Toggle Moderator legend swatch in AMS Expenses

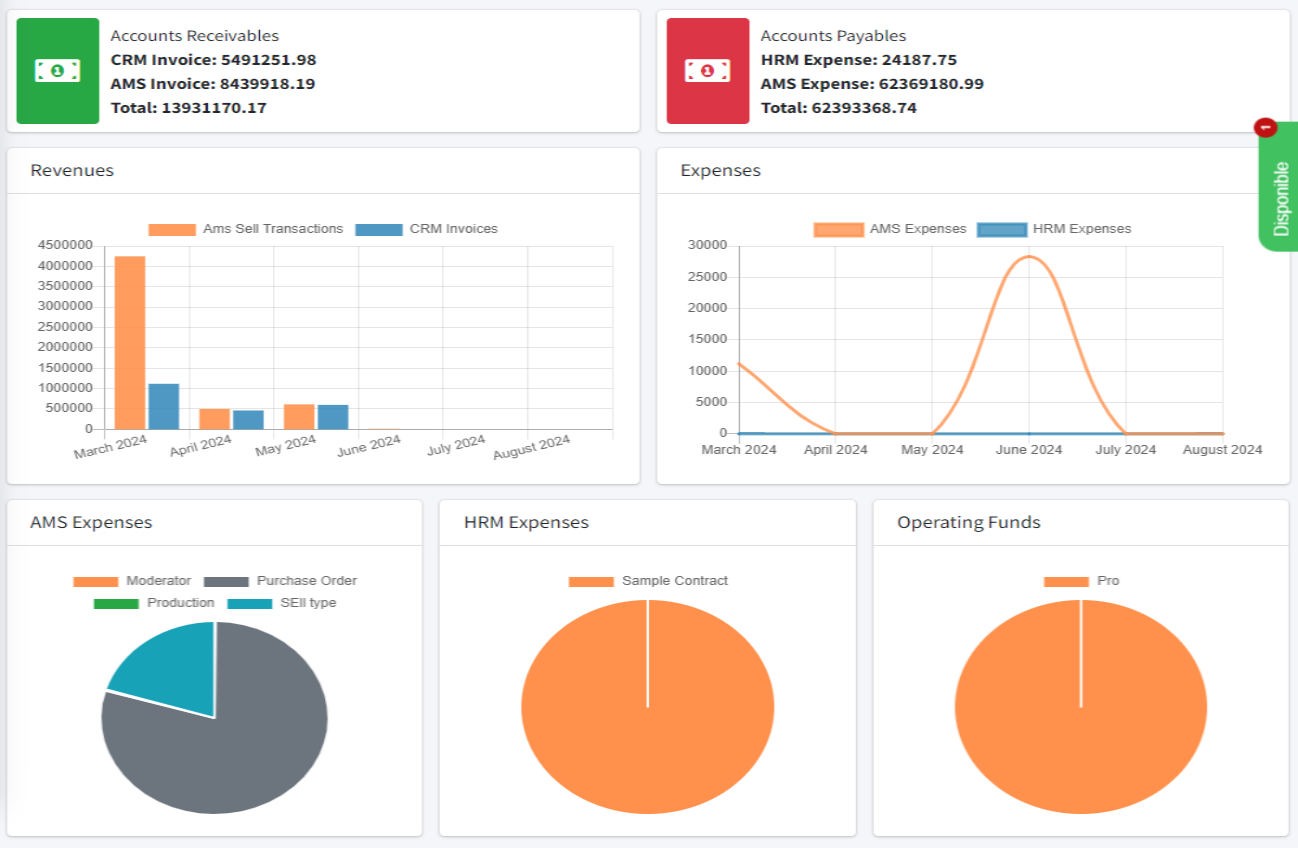coord(96,581)
